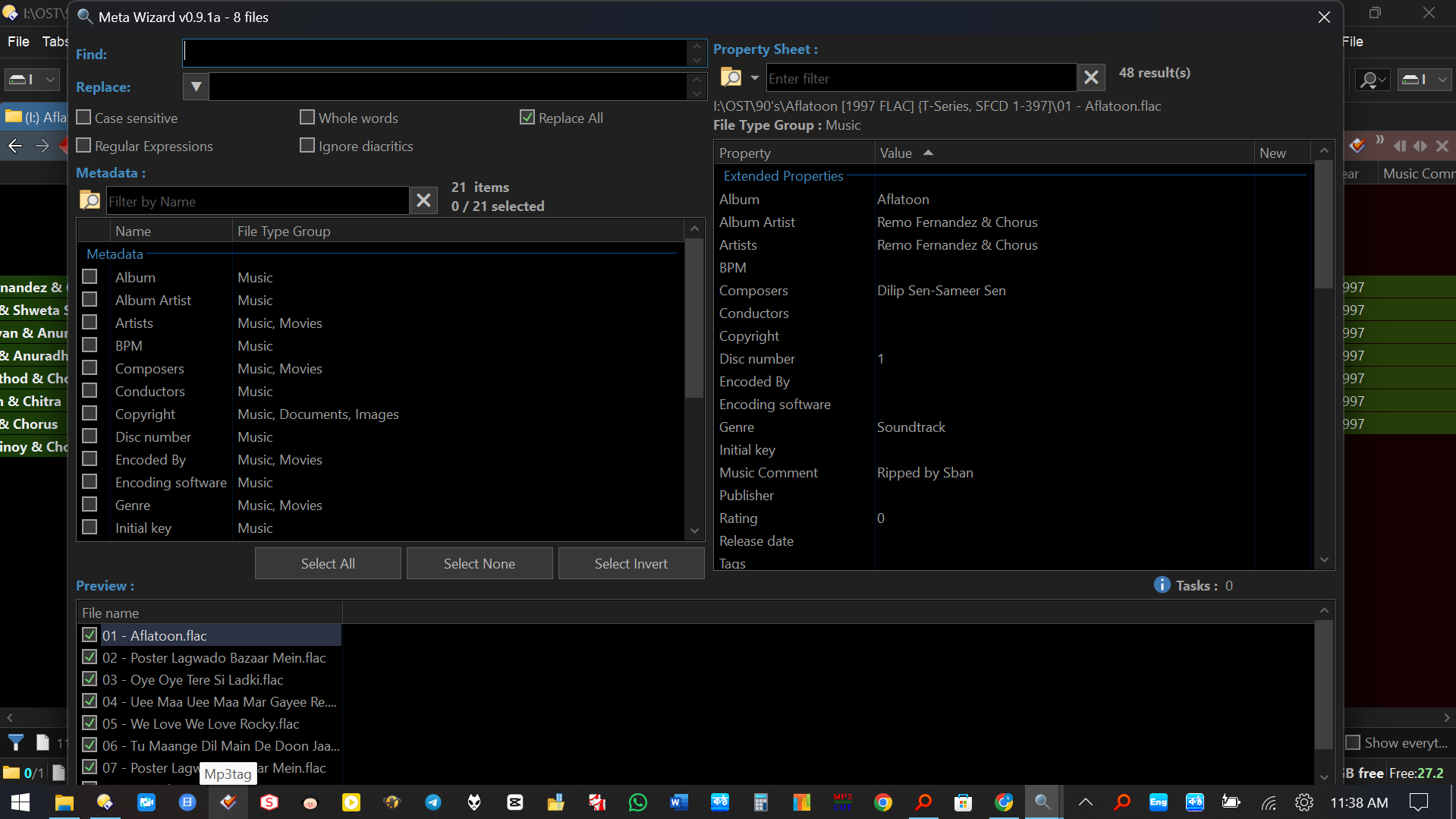Click the battery icon in system tray
The width and height of the screenshot is (1456, 819).
point(1231,802)
